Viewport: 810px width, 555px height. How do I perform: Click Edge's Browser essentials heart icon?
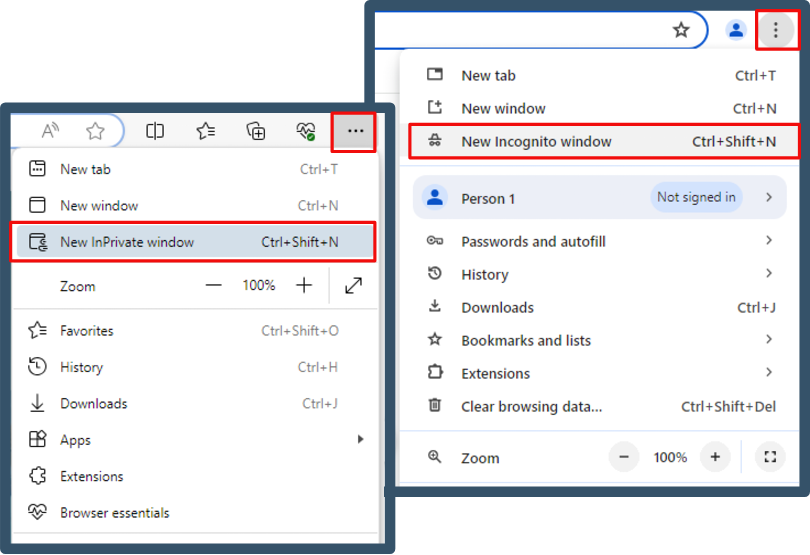coord(306,131)
